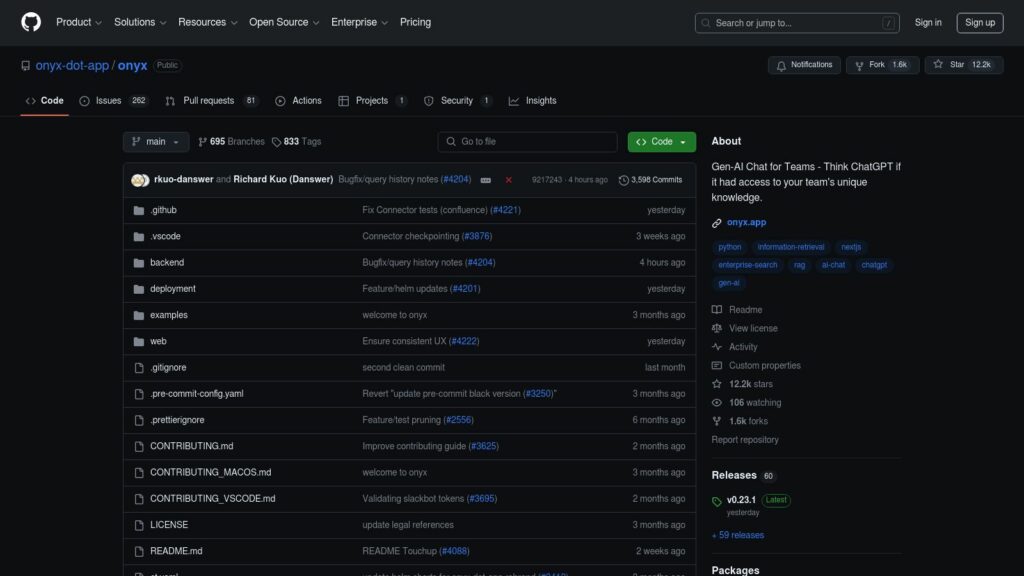Star the onyx repository
Image resolution: width=1024 pixels, height=576 pixels.
point(963,65)
